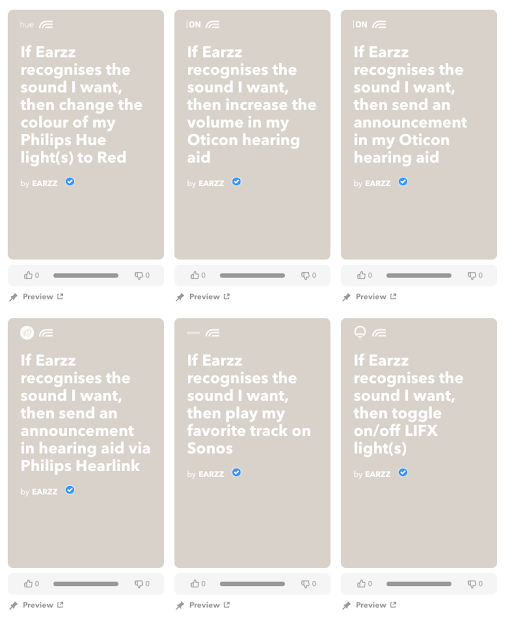Click verified badge on Philips Hue card

pyautogui.click(x=70, y=182)
